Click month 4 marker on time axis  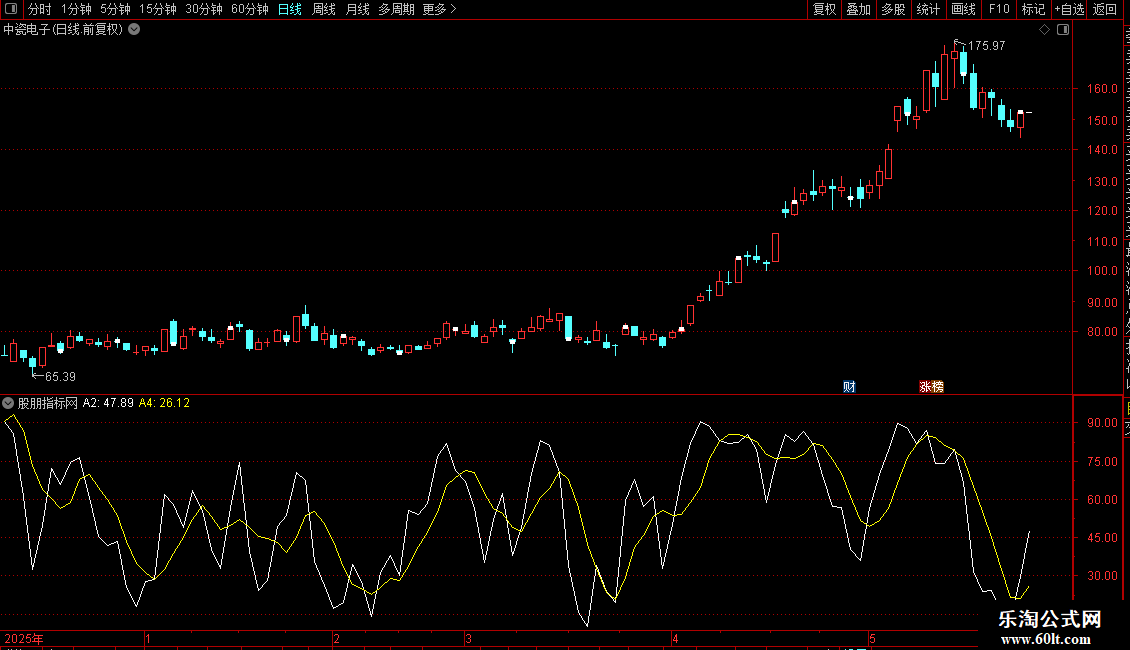[x=675, y=638]
